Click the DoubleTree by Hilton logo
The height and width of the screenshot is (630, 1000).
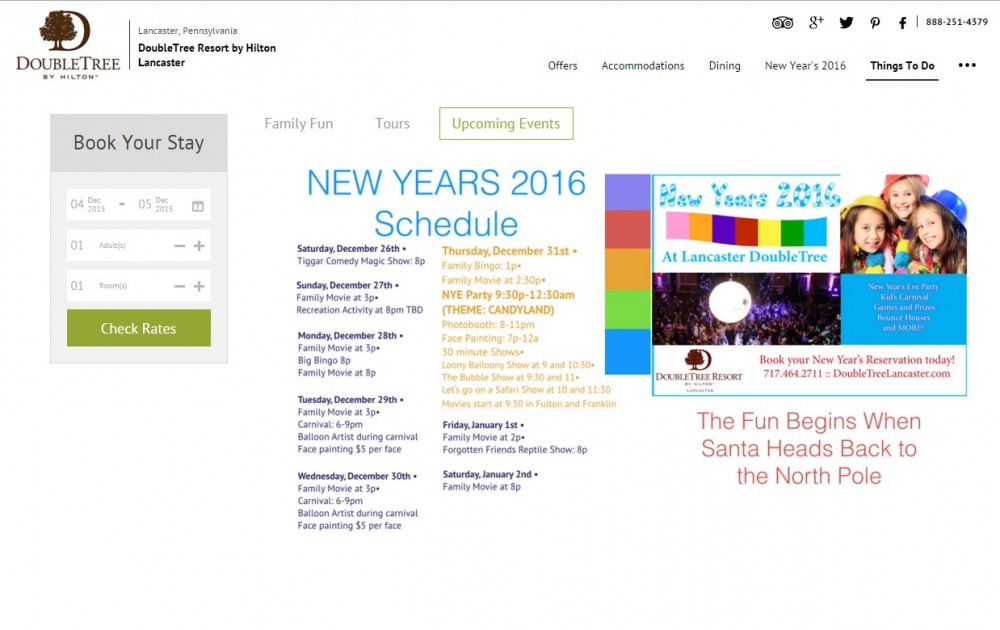click(68, 45)
